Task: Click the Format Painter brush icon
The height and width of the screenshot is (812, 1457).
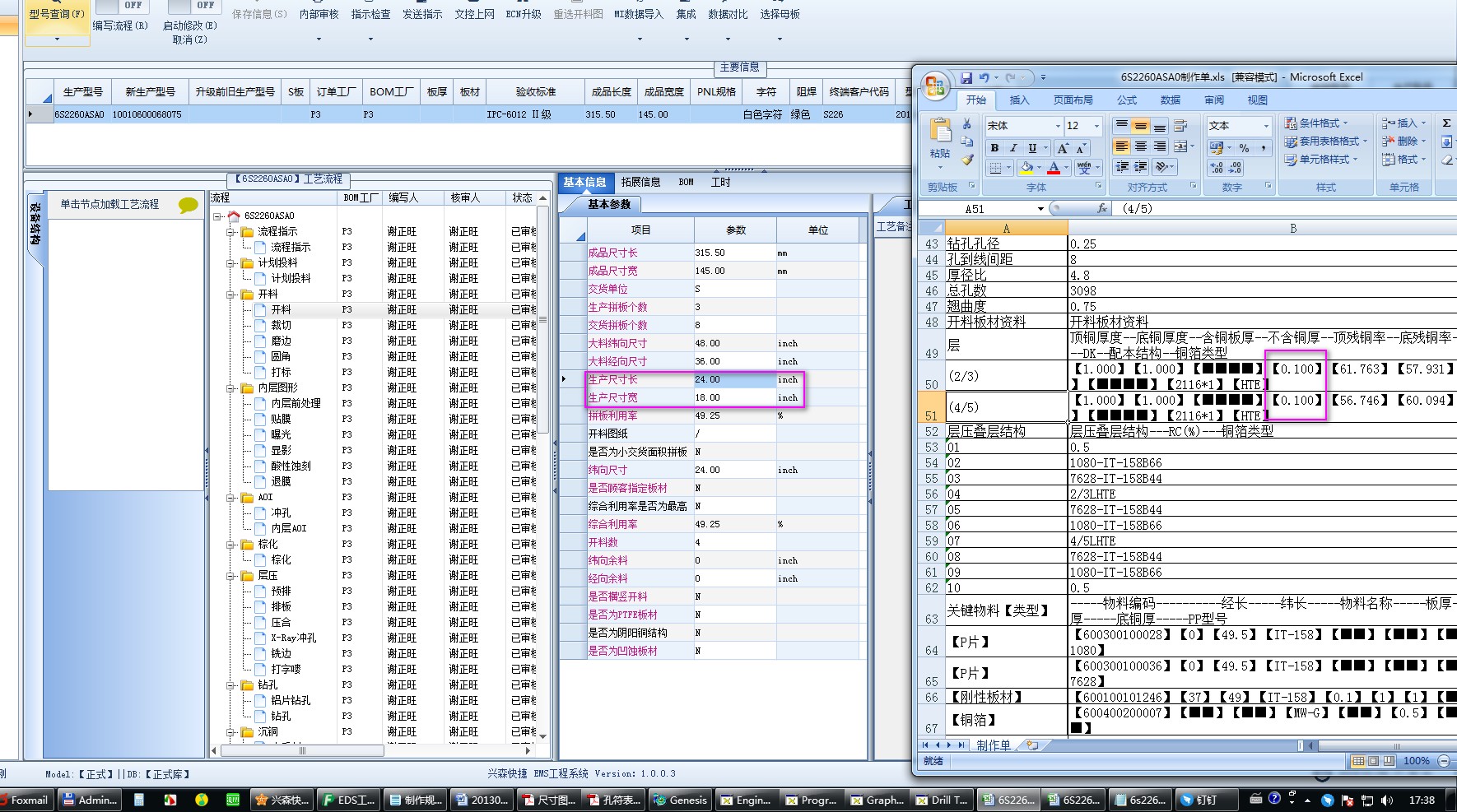Action: pos(967,160)
